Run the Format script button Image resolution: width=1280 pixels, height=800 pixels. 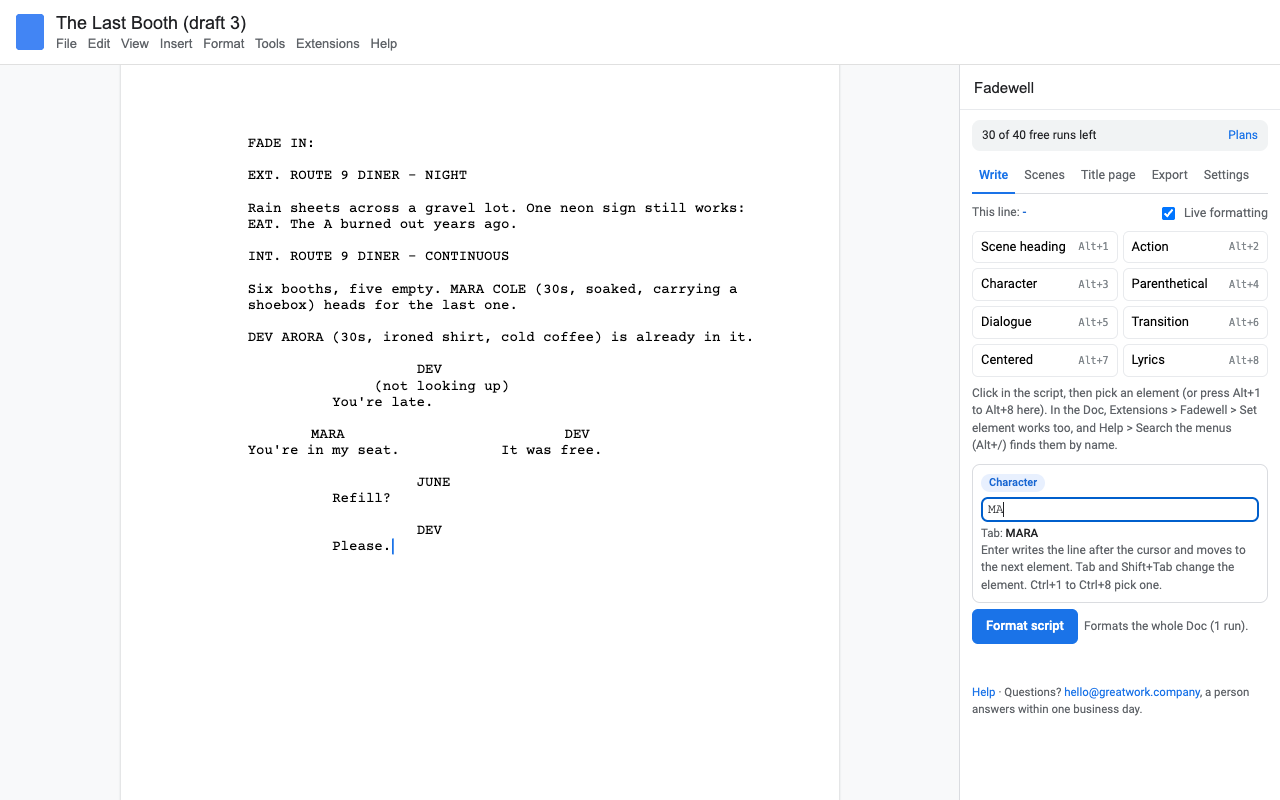coord(1025,626)
